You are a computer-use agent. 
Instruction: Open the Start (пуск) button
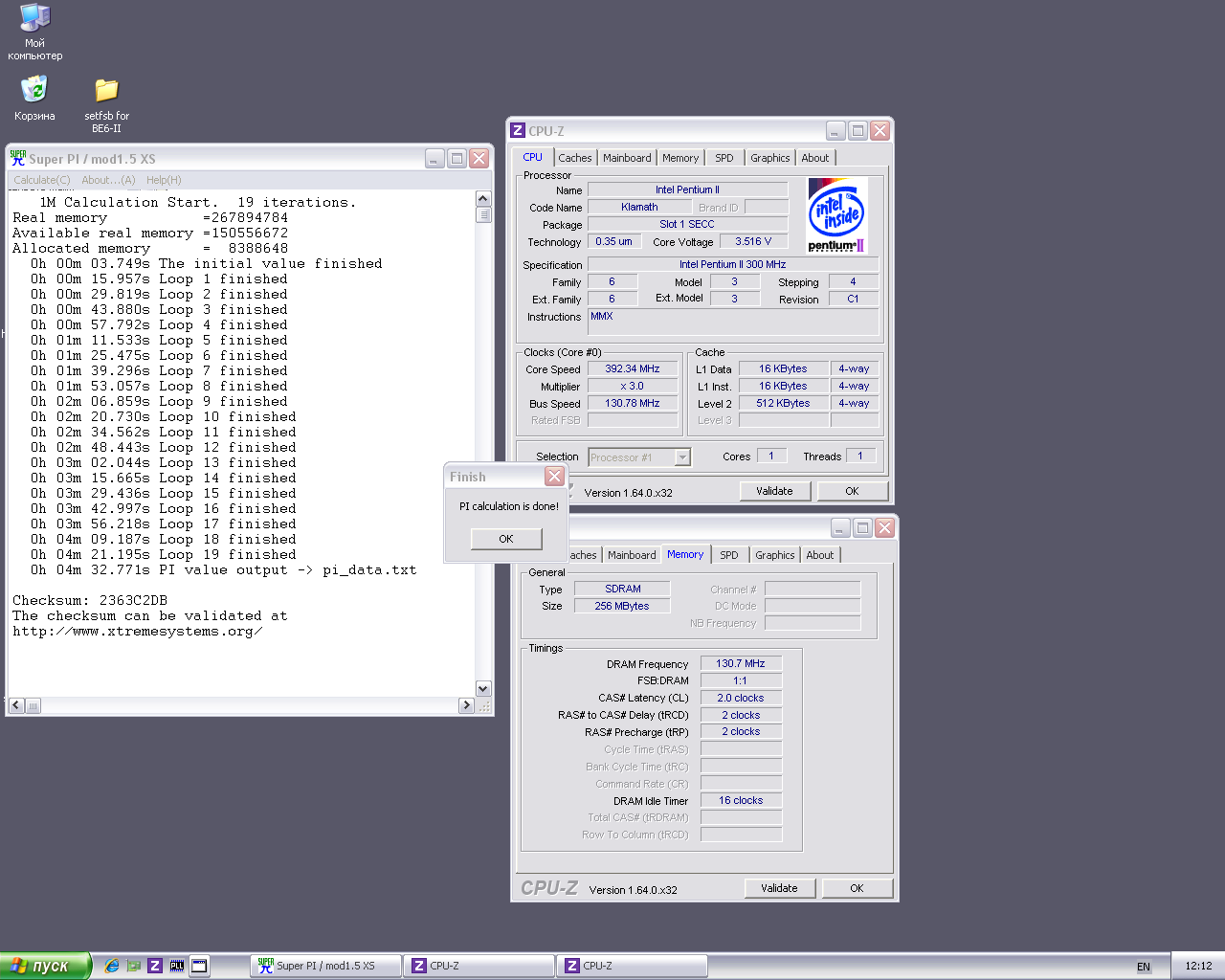tap(46, 966)
